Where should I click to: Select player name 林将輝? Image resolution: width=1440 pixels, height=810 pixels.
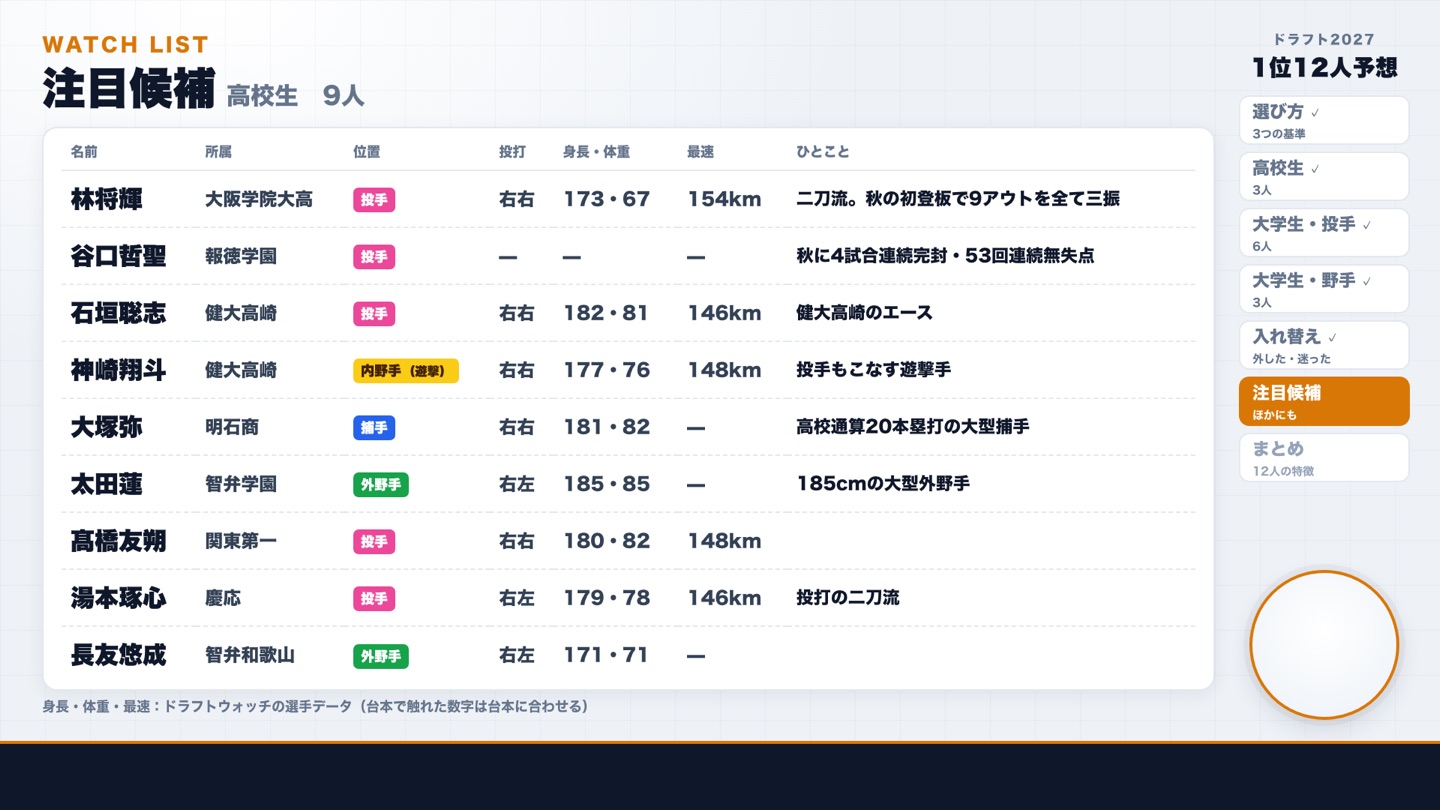point(106,199)
